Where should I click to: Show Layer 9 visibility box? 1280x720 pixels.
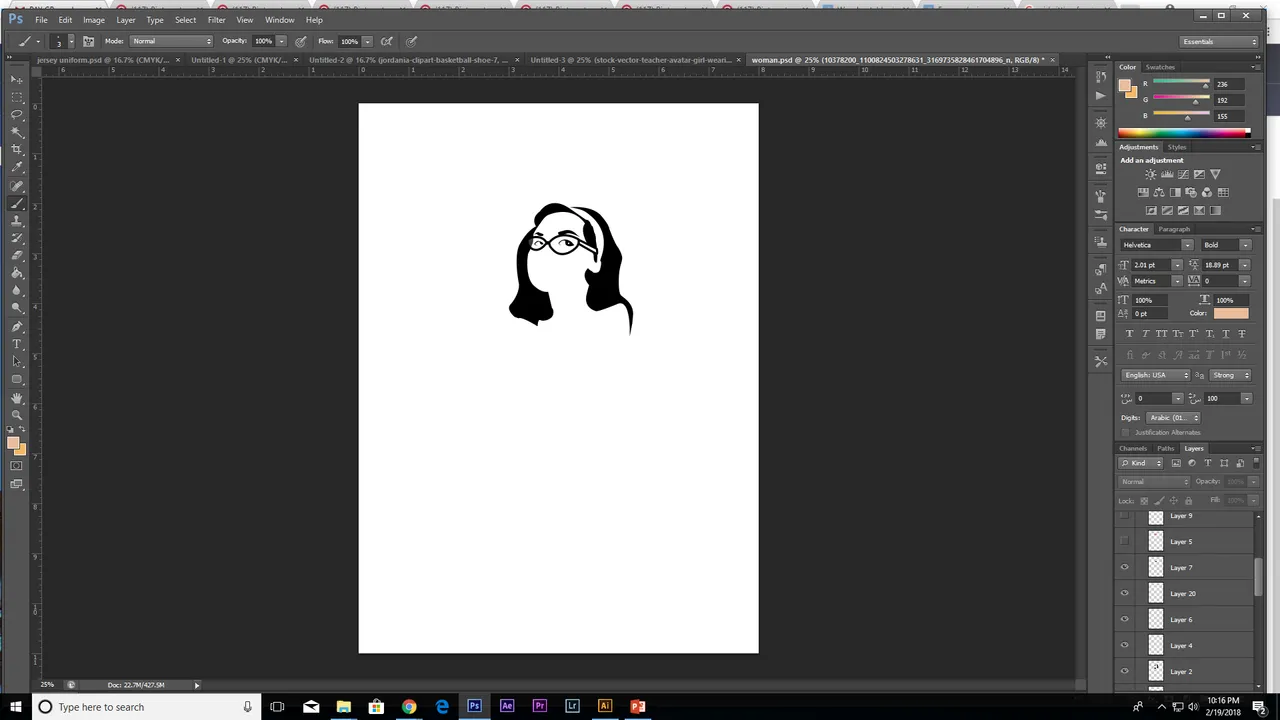(x=1125, y=516)
